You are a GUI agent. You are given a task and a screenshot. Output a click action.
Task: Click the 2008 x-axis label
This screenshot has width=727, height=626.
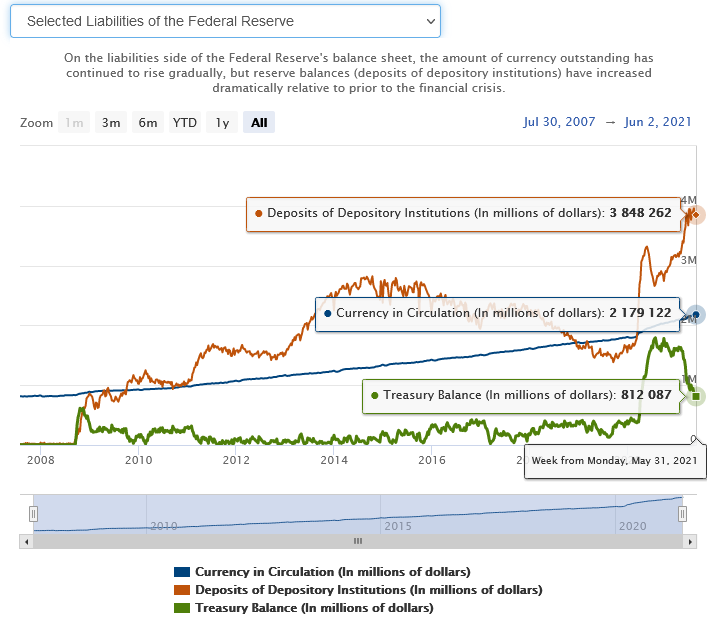pyautogui.click(x=41, y=460)
